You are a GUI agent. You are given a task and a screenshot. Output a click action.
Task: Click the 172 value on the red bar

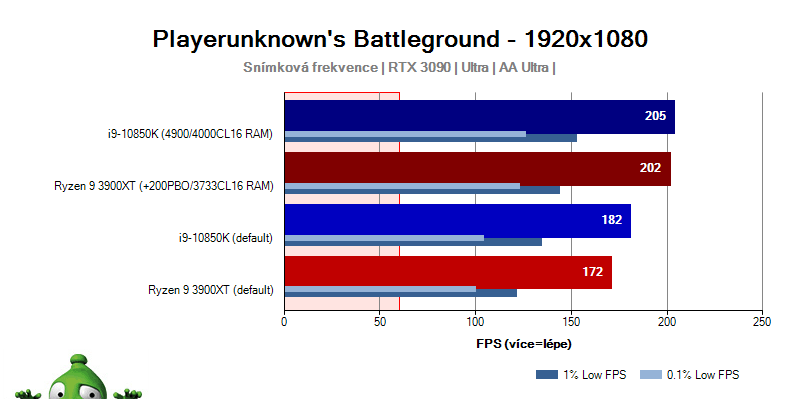pos(593,272)
